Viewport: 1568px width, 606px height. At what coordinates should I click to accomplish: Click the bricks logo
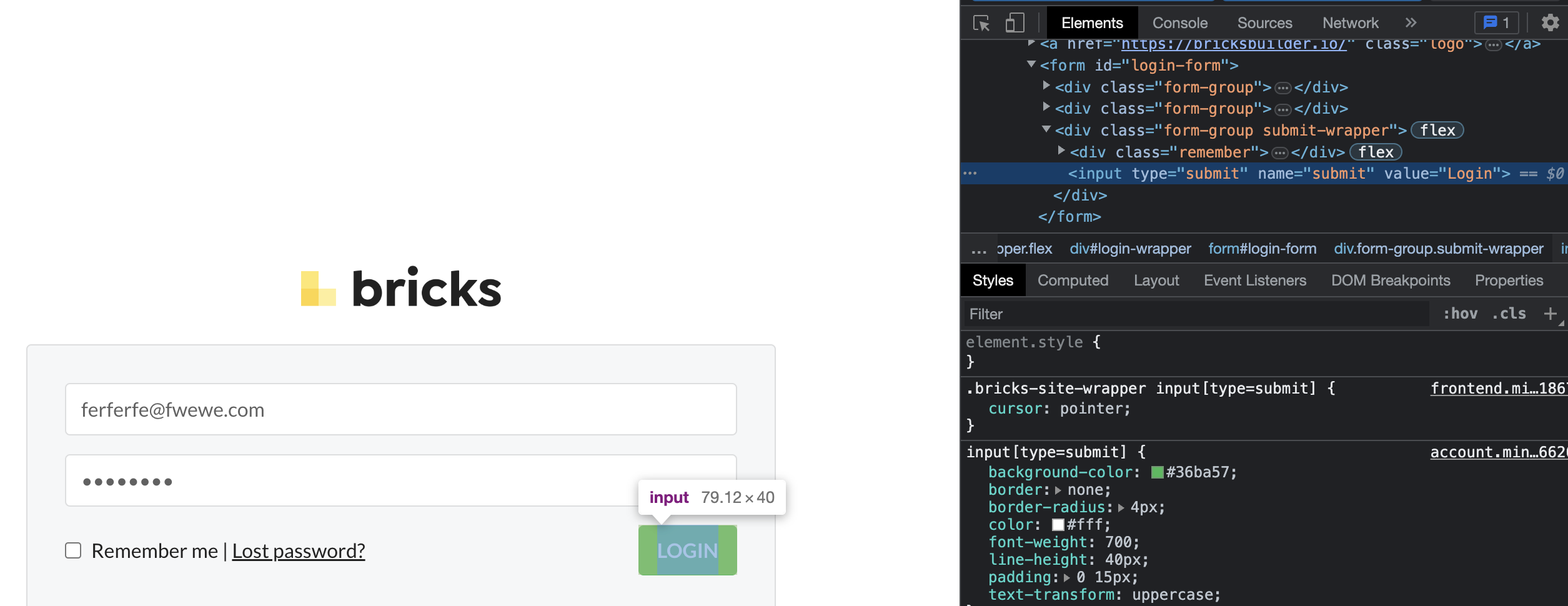tap(401, 289)
